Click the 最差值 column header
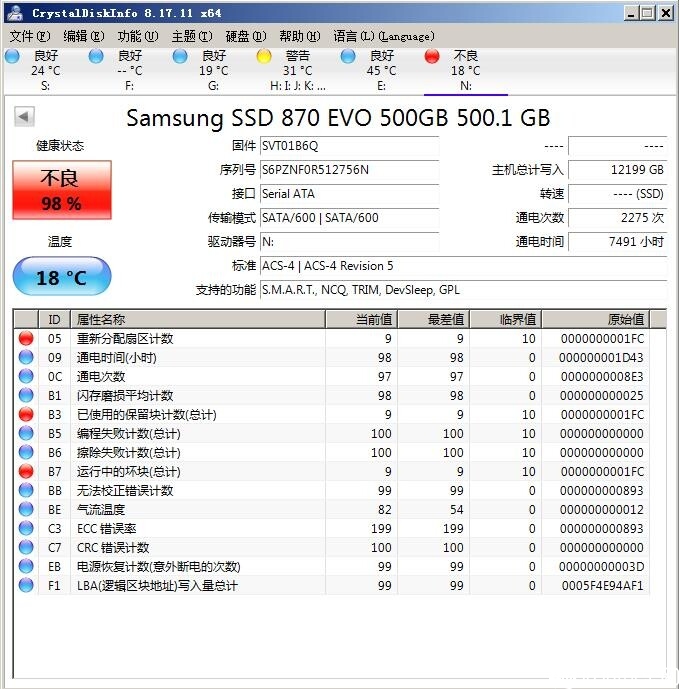The height and width of the screenshot is (689, 679). [x=433, y=319]
